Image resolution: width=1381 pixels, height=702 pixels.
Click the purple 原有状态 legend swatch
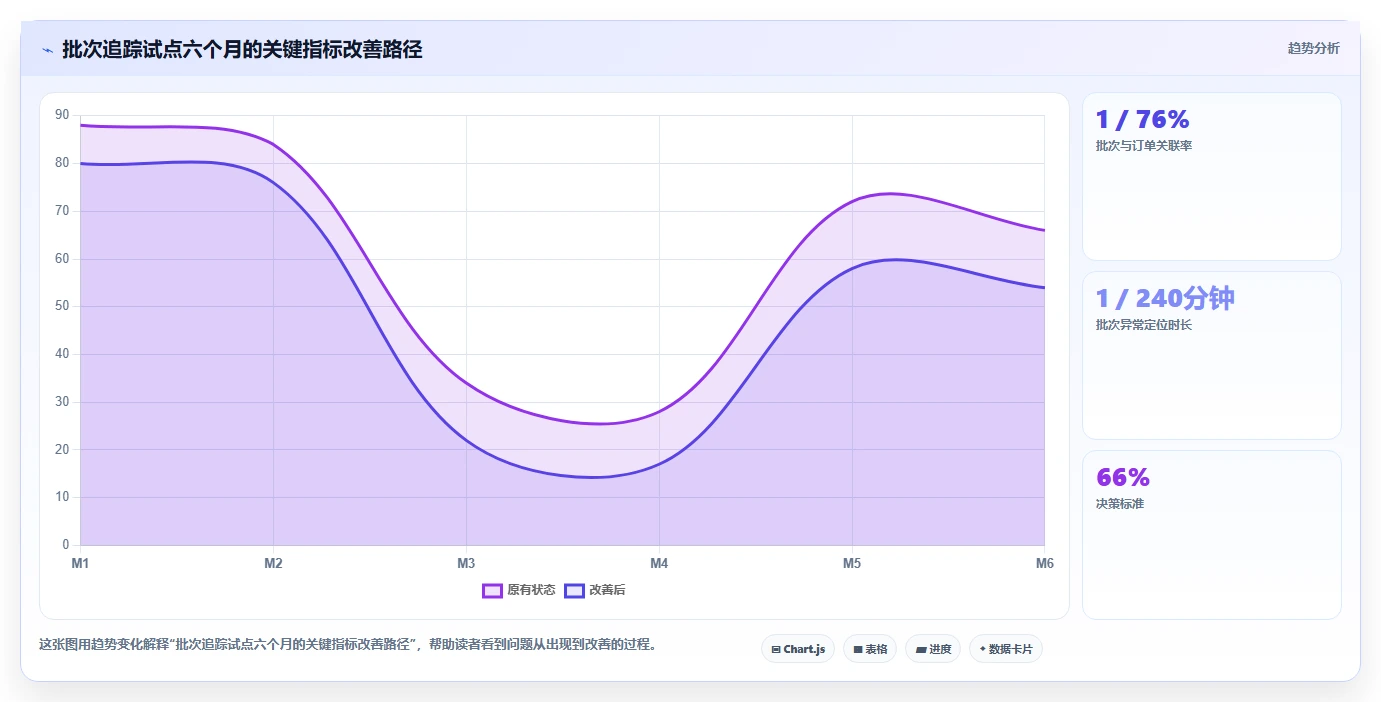click(492, 590)
